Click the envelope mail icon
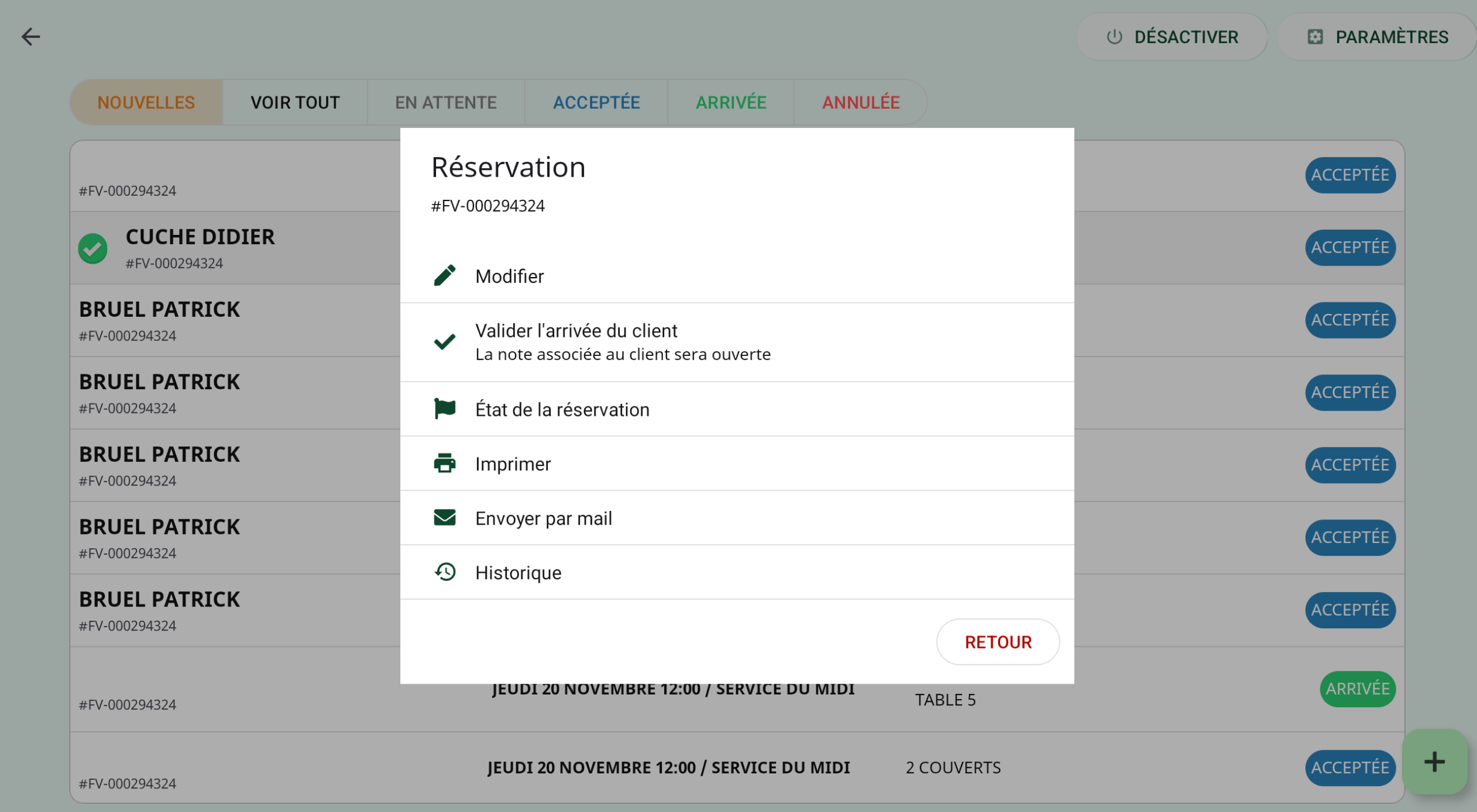Screen dimensions: 1477x812 click(x=444, y=518)
